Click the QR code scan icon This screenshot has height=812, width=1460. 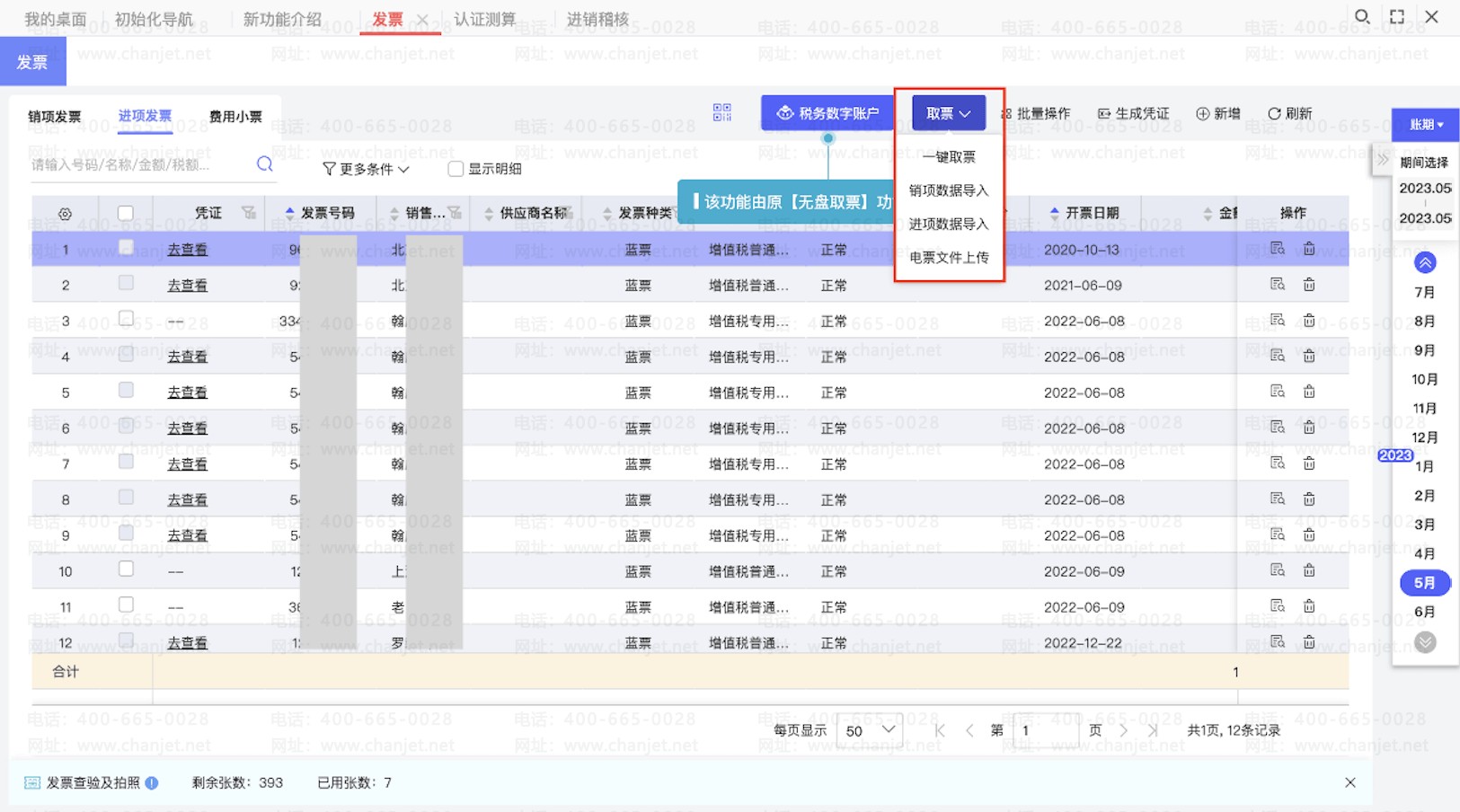tap(721, 112)
